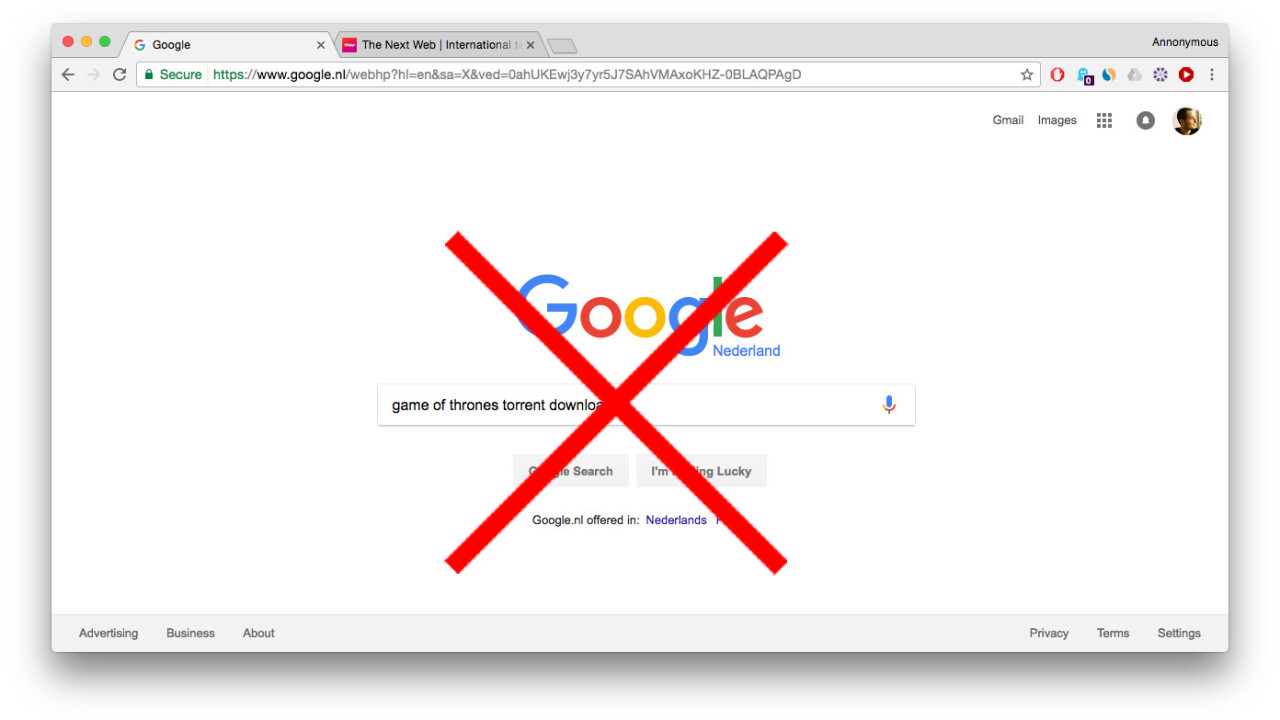Click the Nederlands language link
The height and width of the screenshot is (720, 1280).
(676, 520)
